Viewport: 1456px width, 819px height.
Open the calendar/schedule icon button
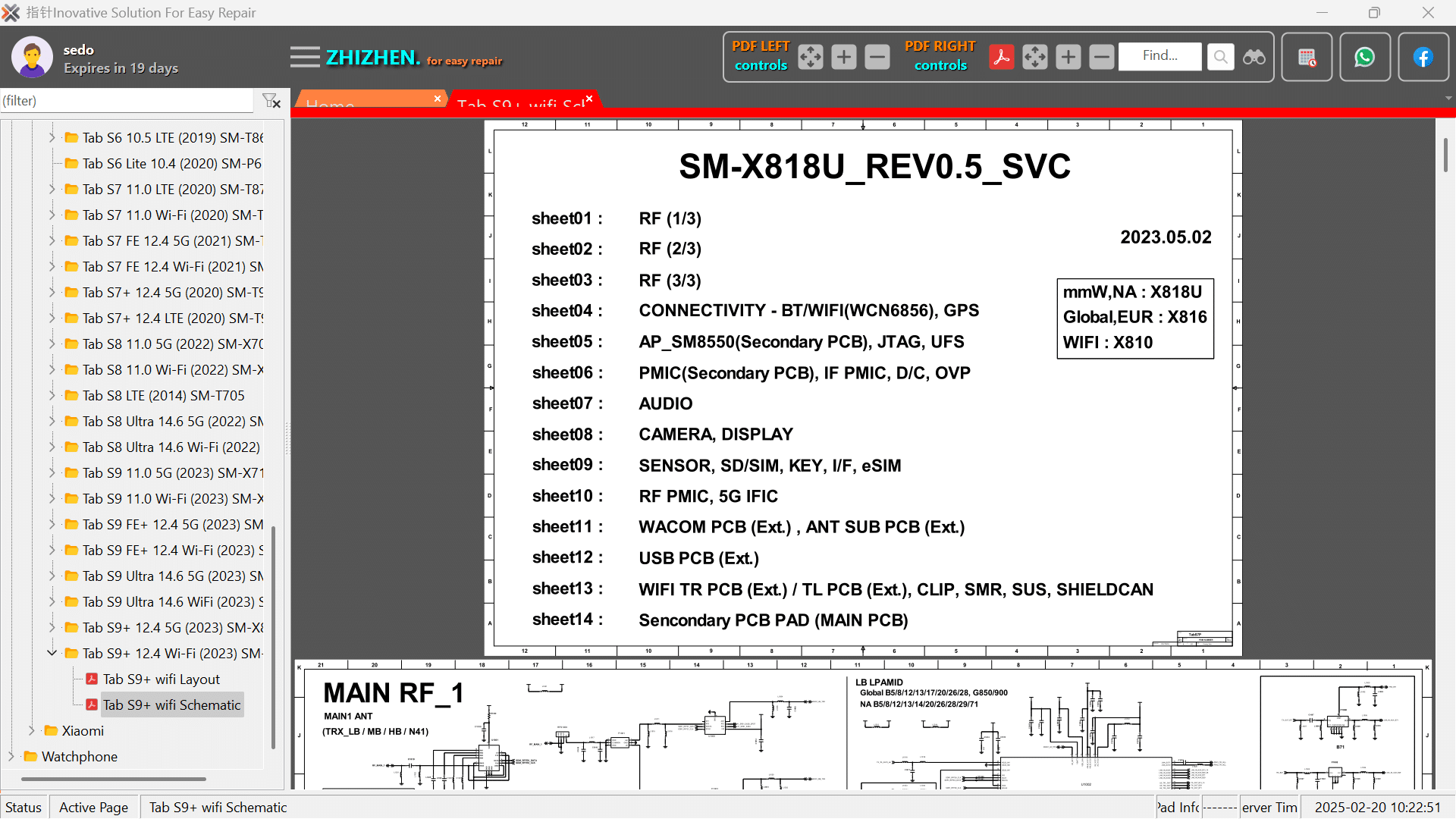coord(1307,57)
